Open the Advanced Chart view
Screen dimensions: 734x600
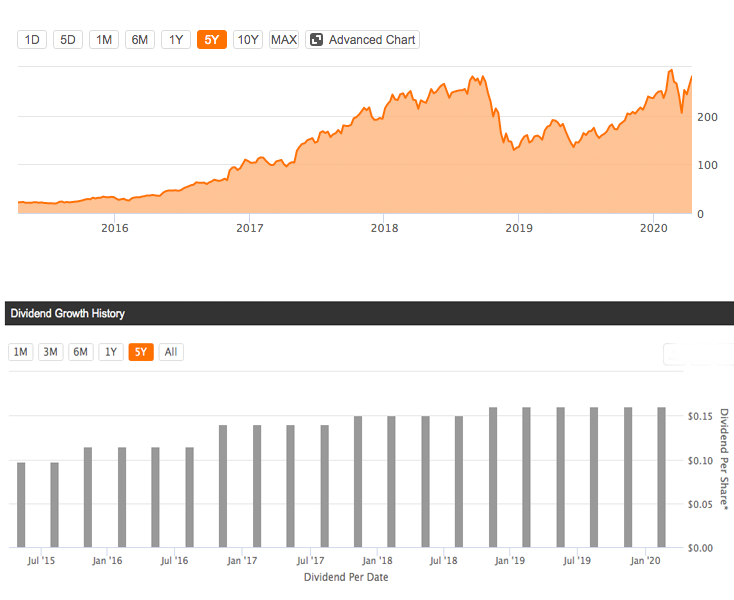tap(362, 40)
